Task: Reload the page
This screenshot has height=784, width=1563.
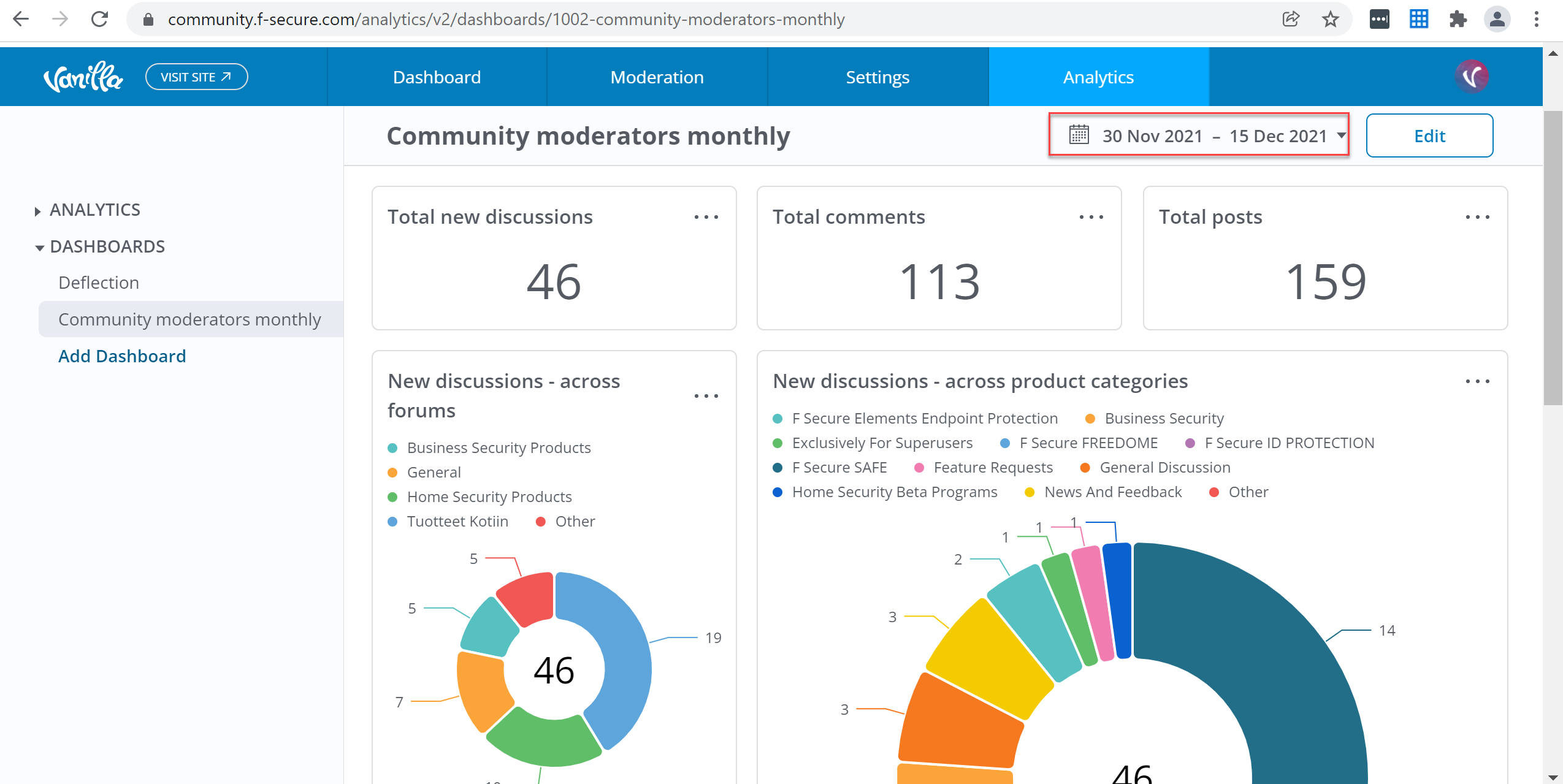Action: click(x=100, y=20)
